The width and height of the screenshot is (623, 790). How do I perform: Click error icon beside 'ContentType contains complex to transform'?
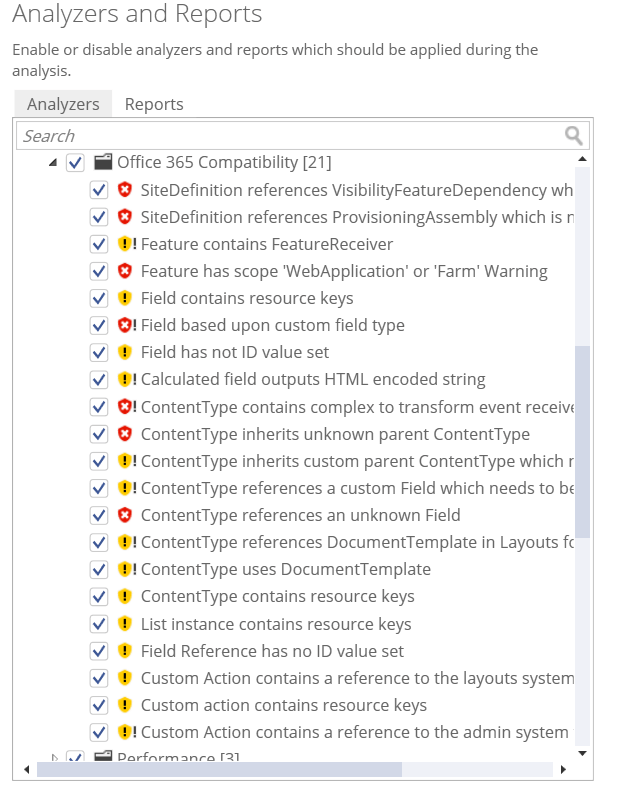[126, 407]
